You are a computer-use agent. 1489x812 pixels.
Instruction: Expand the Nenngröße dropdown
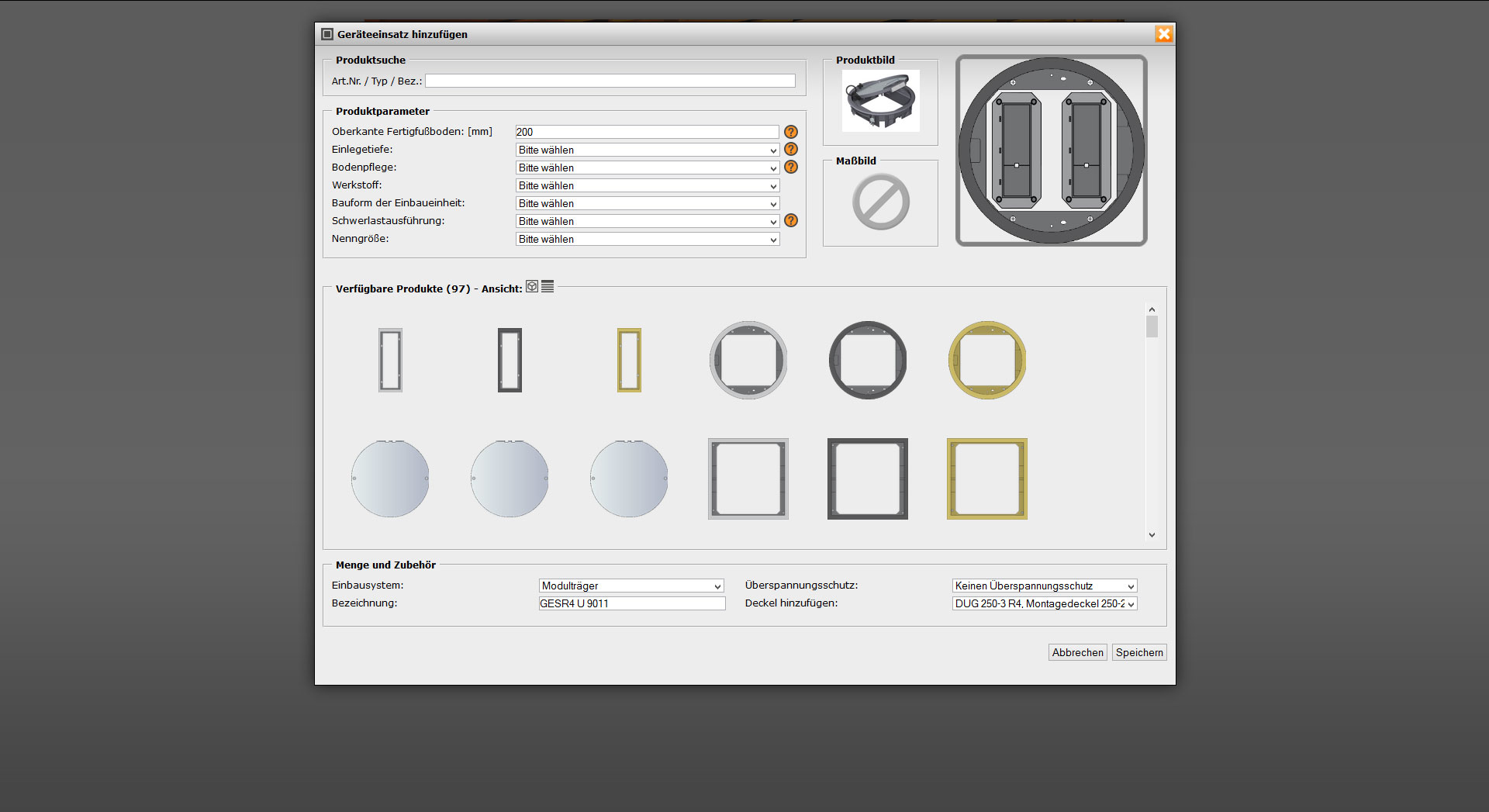click(647, 239)
